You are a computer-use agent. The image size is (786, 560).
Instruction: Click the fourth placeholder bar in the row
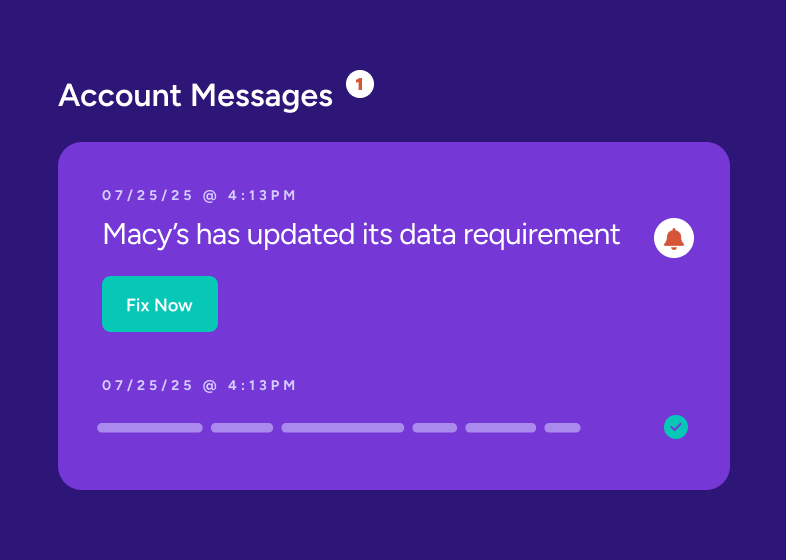pos(435,428)
